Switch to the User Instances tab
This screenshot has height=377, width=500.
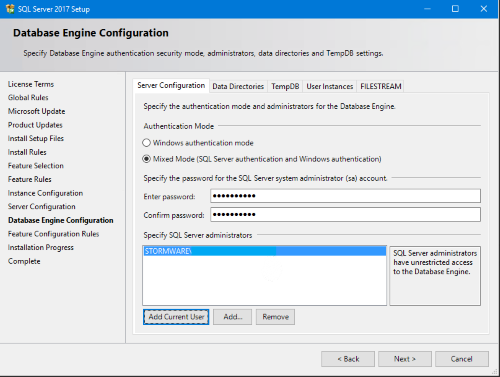point(330,86)
